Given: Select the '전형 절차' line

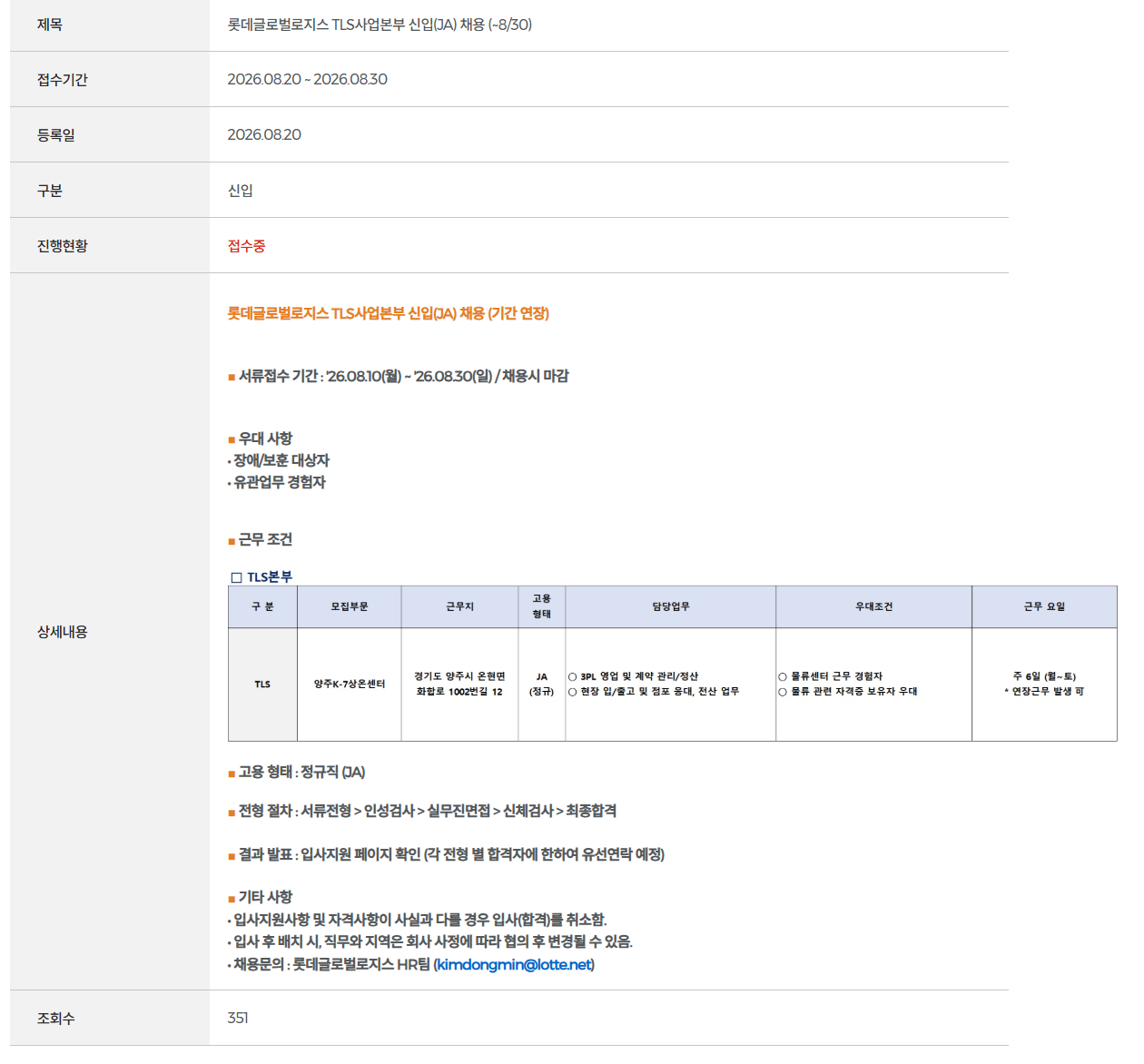Looking at the screenshot, I should 422,811.
